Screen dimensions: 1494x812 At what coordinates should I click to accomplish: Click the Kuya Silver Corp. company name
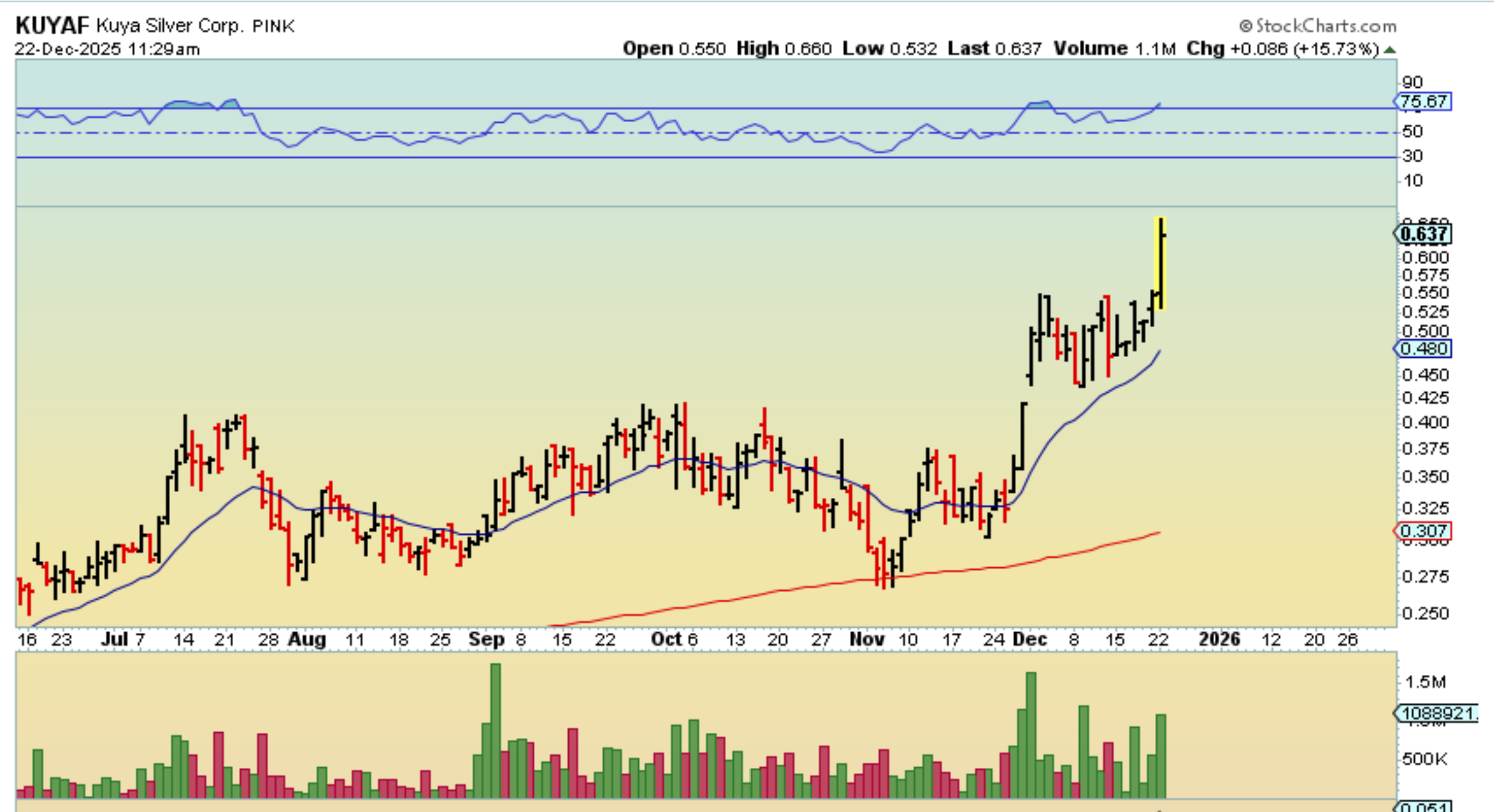(x=169, y=26)
